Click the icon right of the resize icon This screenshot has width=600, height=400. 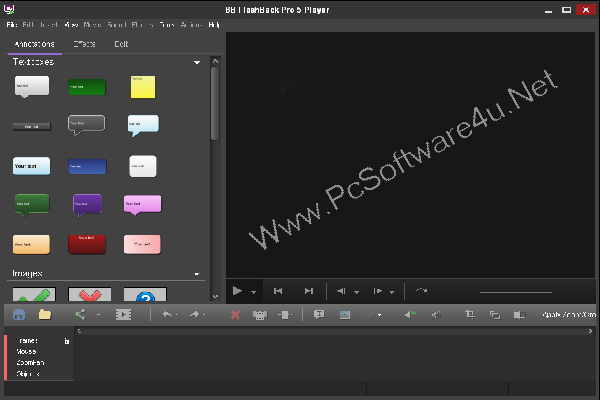pos(519,315)
